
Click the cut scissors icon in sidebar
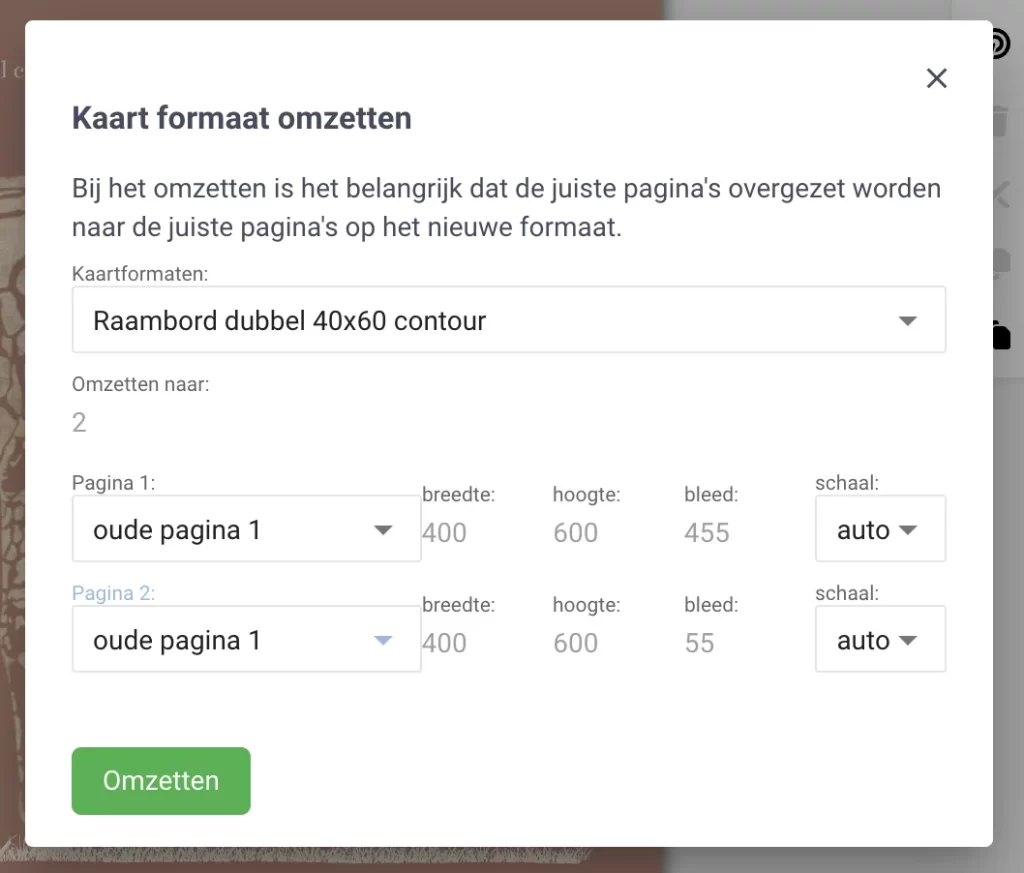click(1001, 192)
